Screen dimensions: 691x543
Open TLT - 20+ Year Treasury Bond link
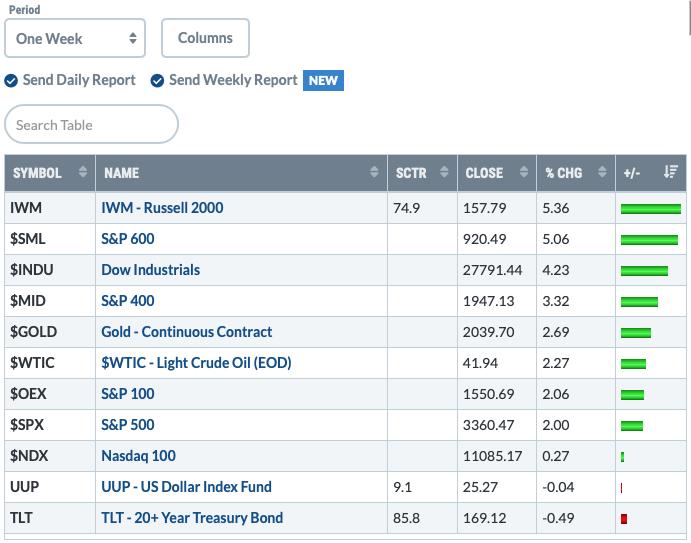tap(192, 518)
